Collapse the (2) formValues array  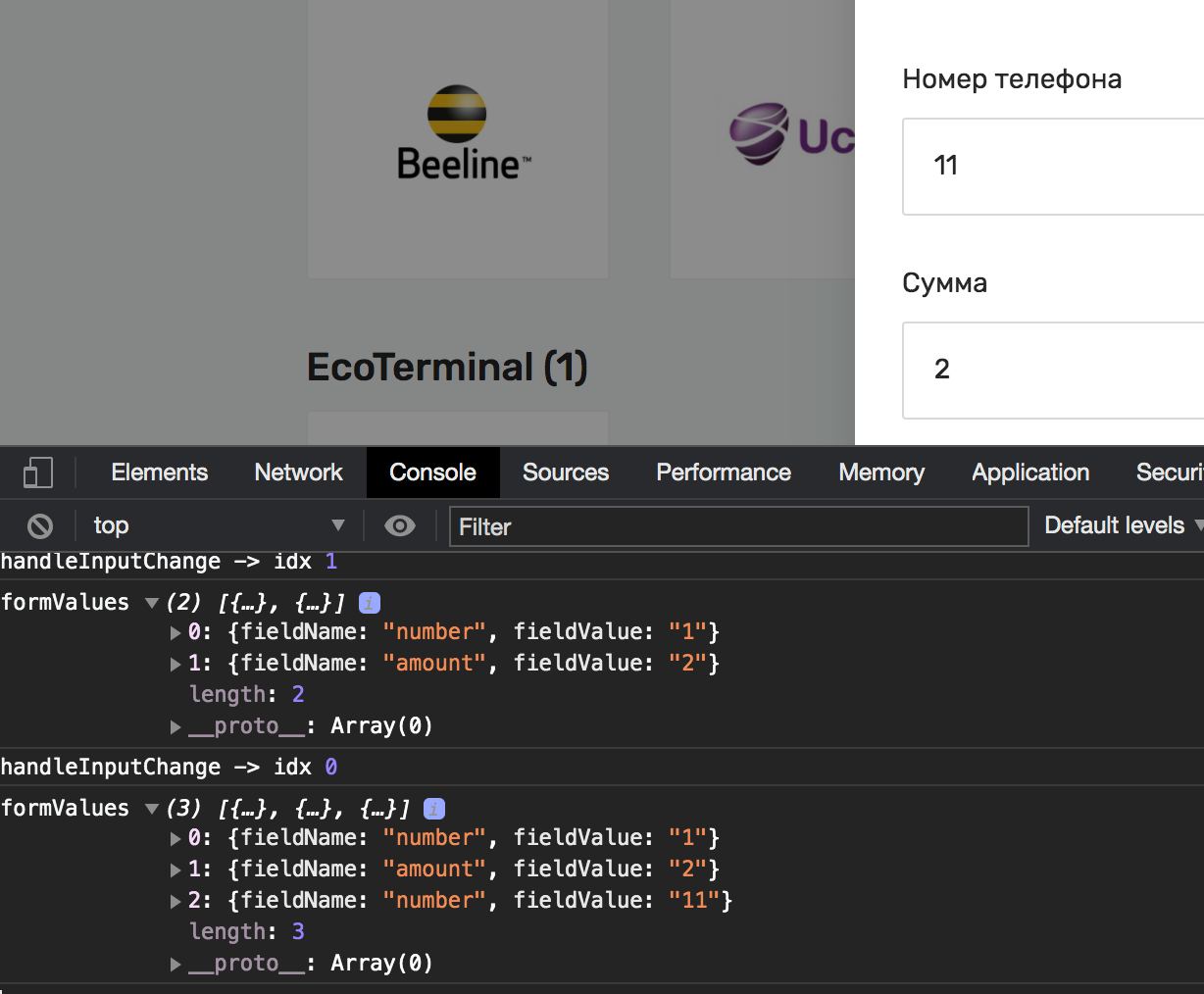coord(152,603)
